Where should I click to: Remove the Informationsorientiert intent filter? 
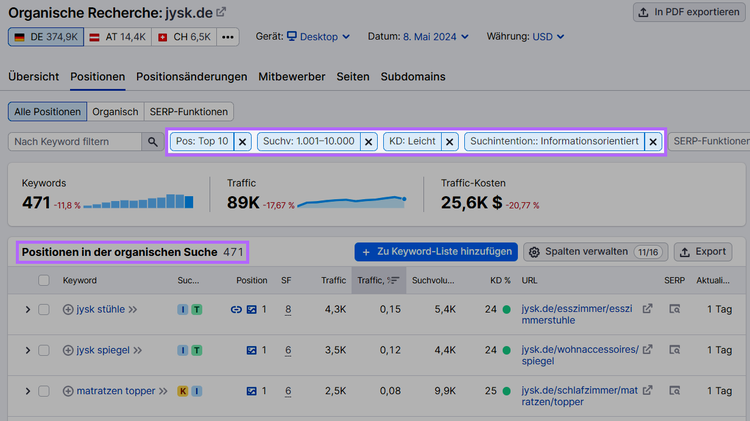pyautogui.click(x=653, y=142)
